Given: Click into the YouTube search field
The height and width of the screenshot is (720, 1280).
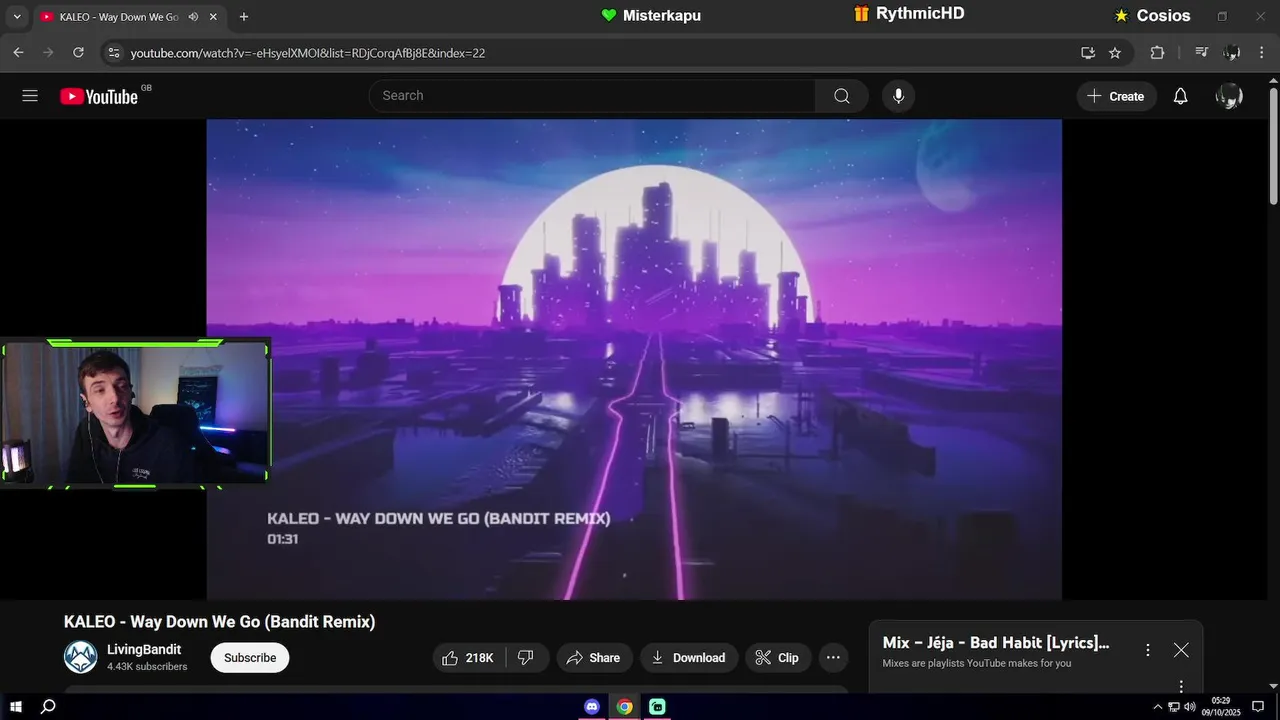Looking at the screenshot, I should click(x=592, y=96).
